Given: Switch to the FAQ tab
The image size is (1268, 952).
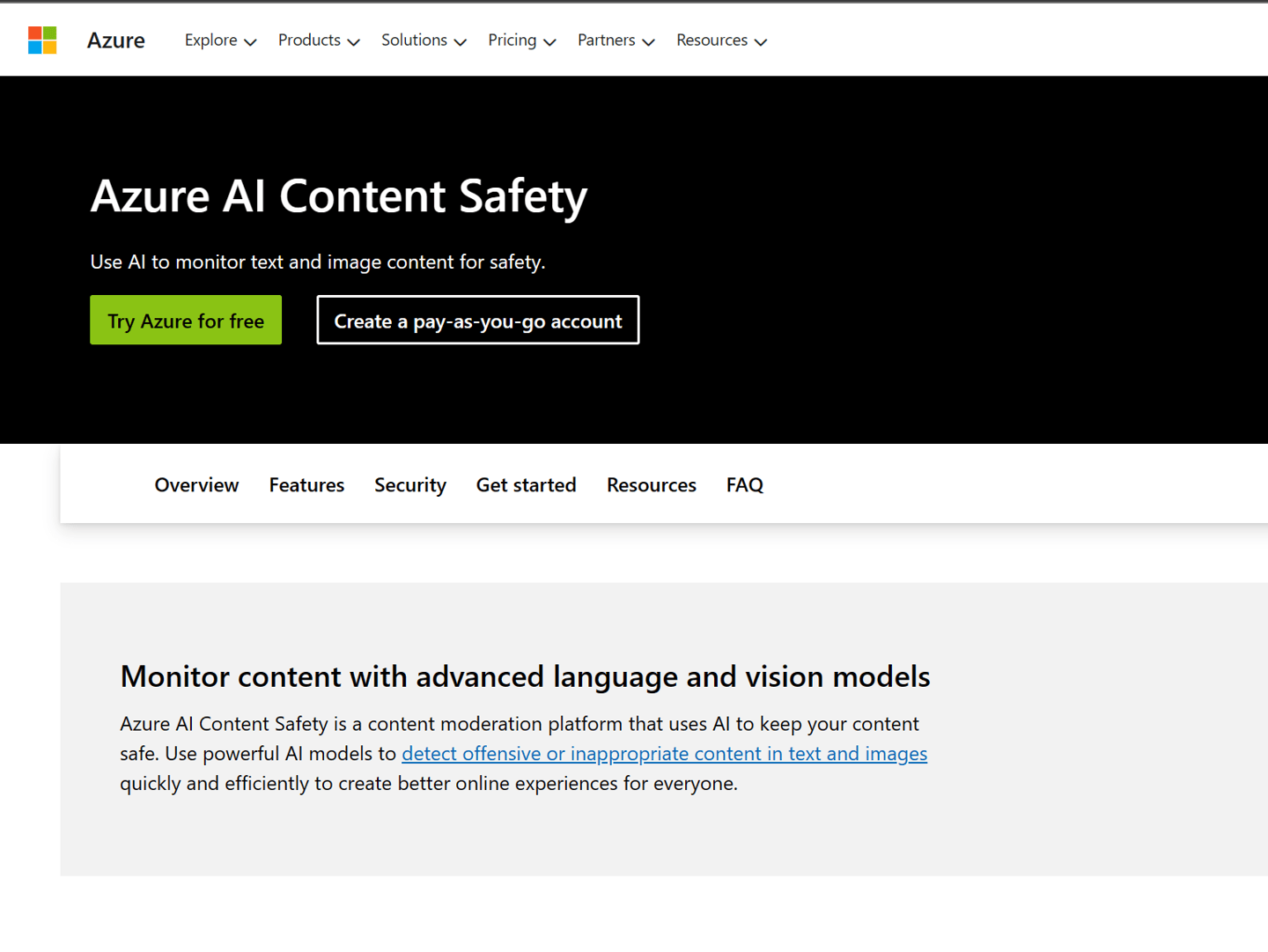Looking at the screenshot, I should 744,484.
